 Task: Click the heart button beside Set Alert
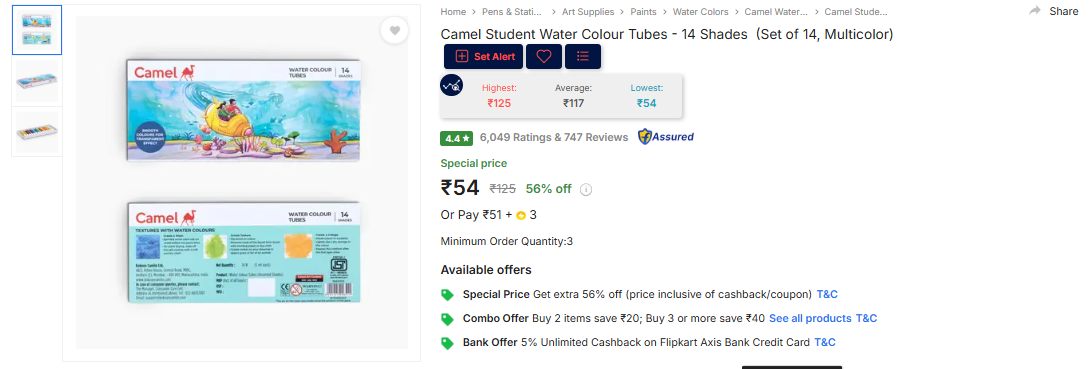[x=544, y=57]
